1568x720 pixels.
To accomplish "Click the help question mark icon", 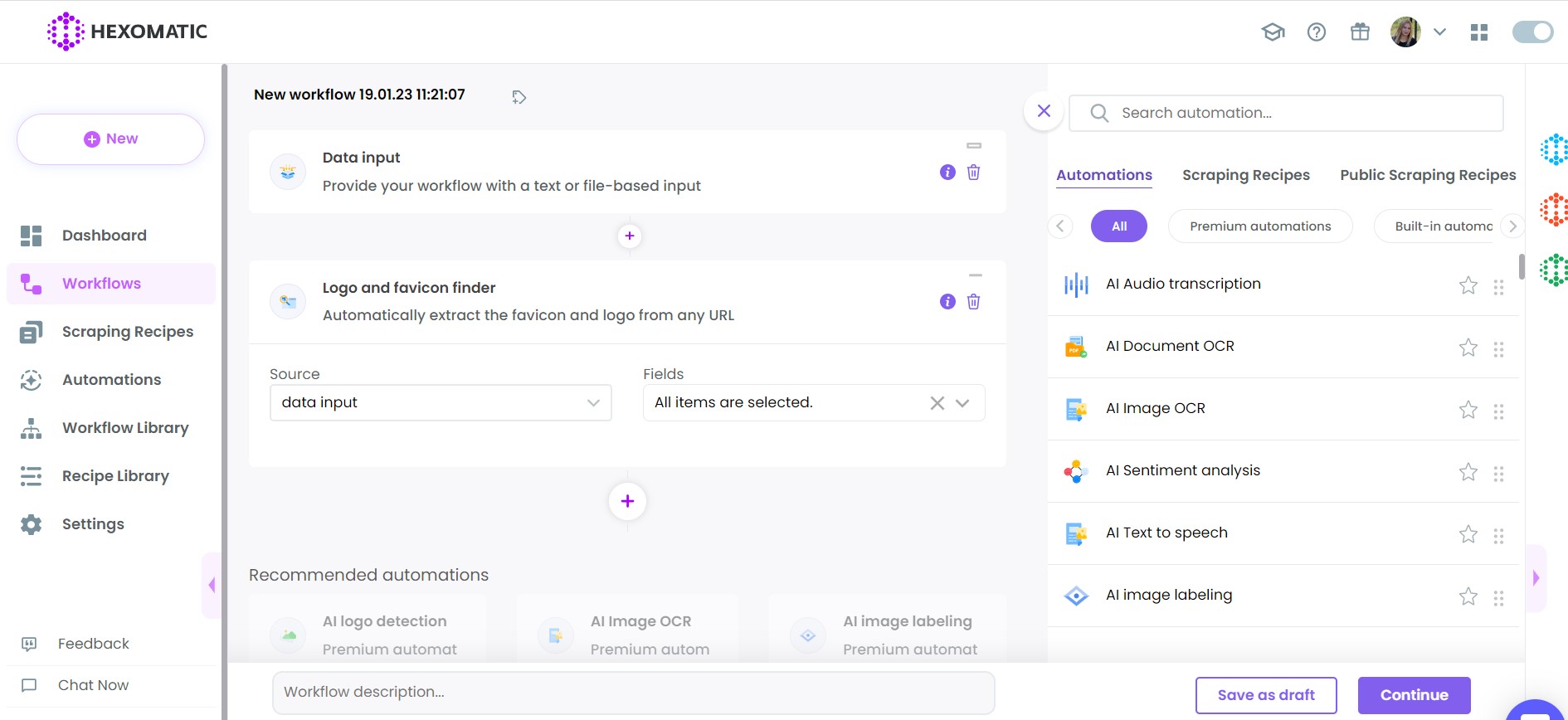I will 1316,32.
